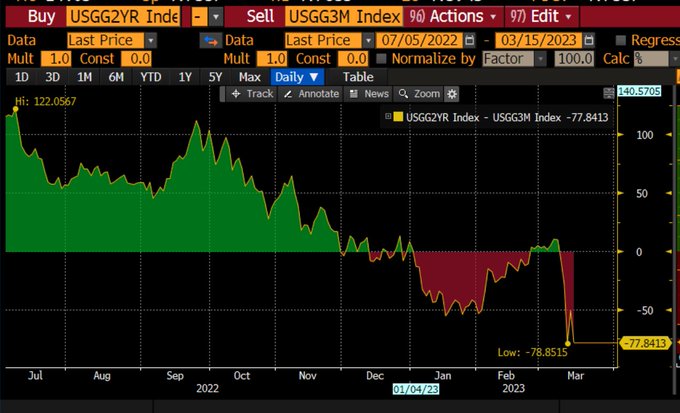
Task: Click the chart layout icon near 140.5705
Action: 608,92
